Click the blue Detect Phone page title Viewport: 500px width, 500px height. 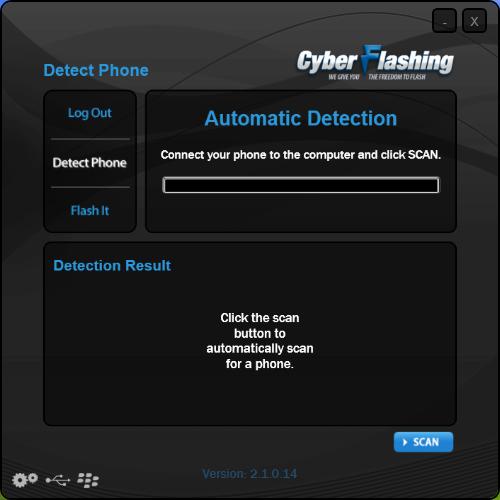coord(96,70)
